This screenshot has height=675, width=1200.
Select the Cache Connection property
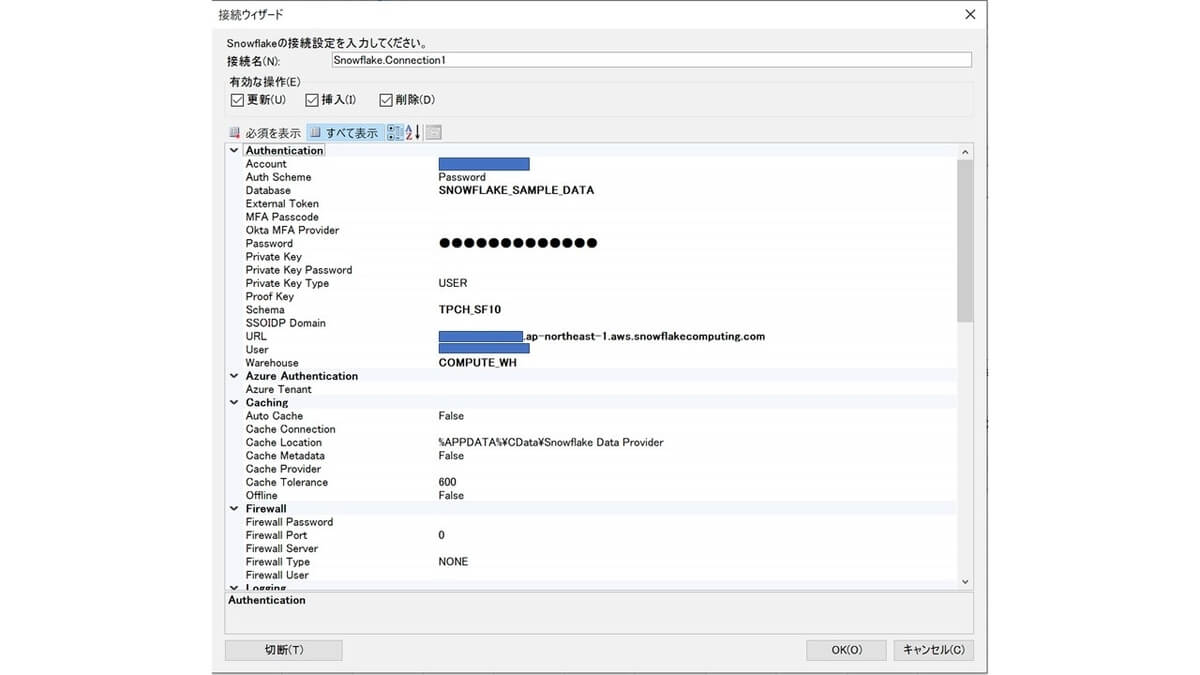tap(291, 429)
